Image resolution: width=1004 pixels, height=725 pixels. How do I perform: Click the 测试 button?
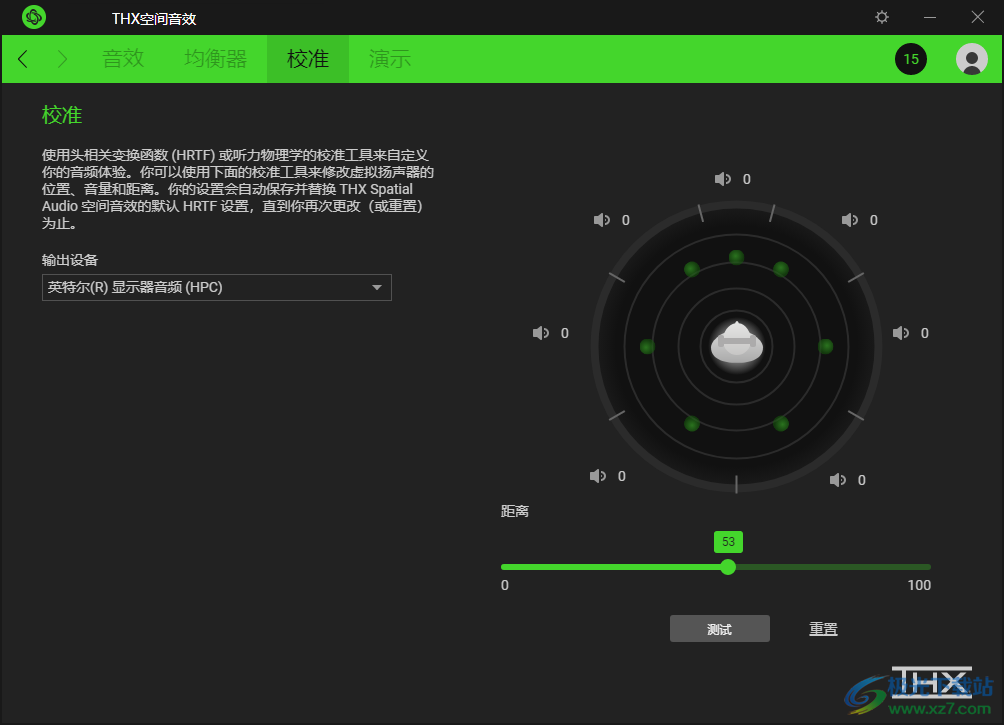[719, 628]
